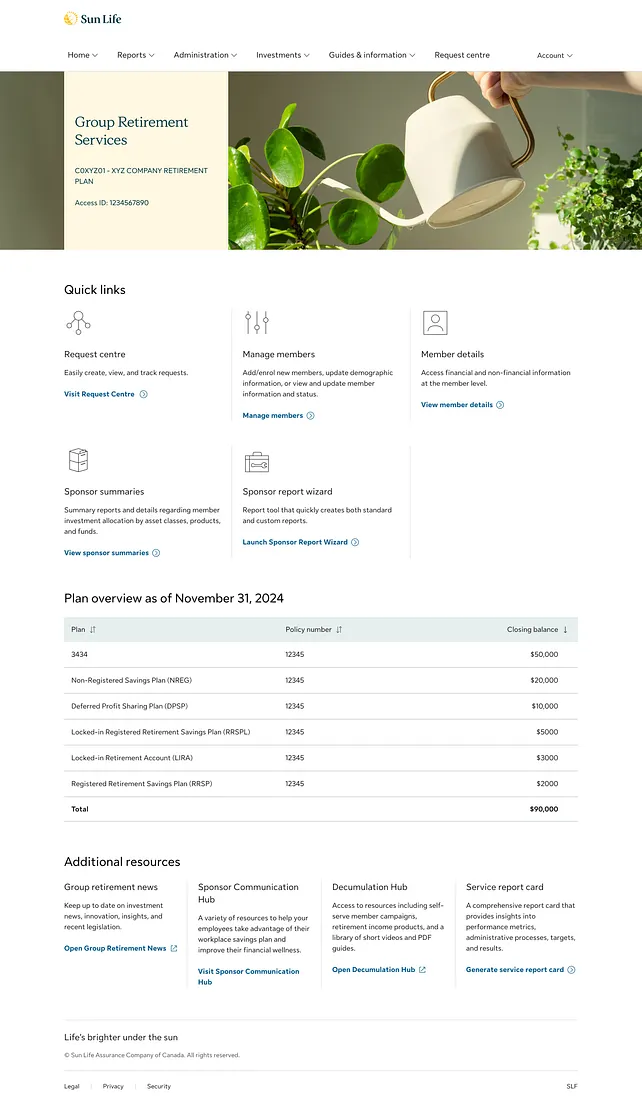The width and height of the screenshot is (642, 1109).
Task: Click the $90,000 total balance
Action: [x=544, y=809]
